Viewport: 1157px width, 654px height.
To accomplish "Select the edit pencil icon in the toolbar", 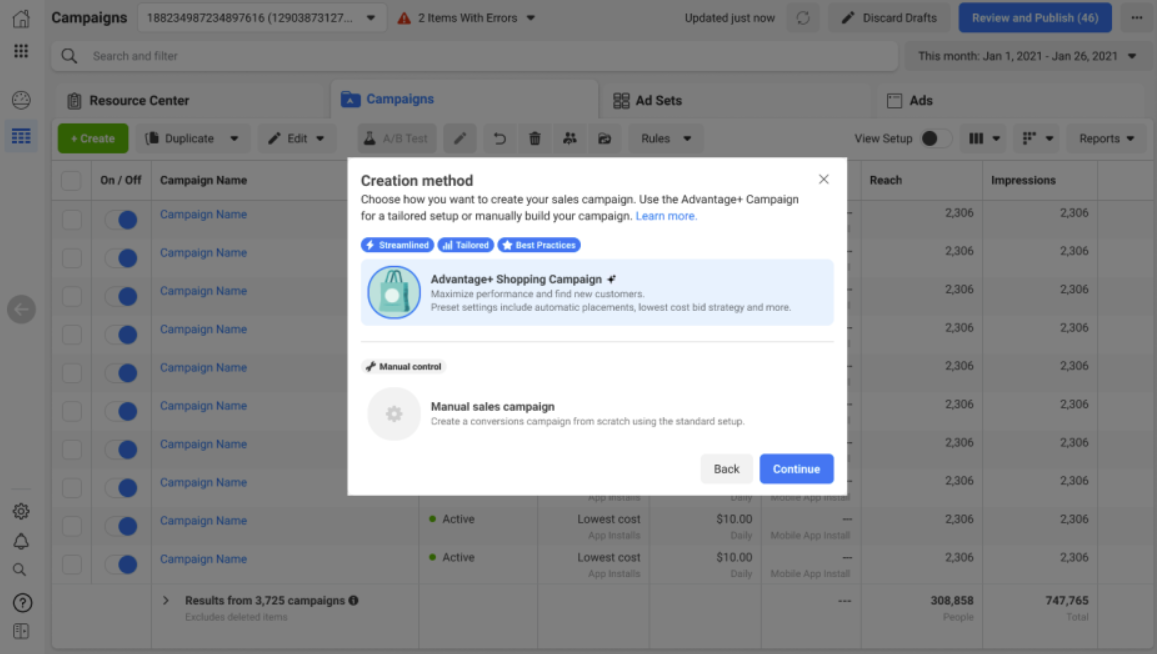I will pyautogui.click(x=459, y=138).
